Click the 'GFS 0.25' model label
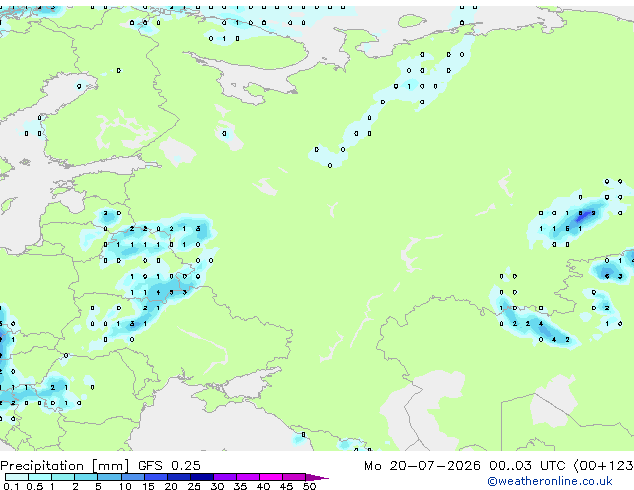634x490 pixels. click(x=169, y=466)
